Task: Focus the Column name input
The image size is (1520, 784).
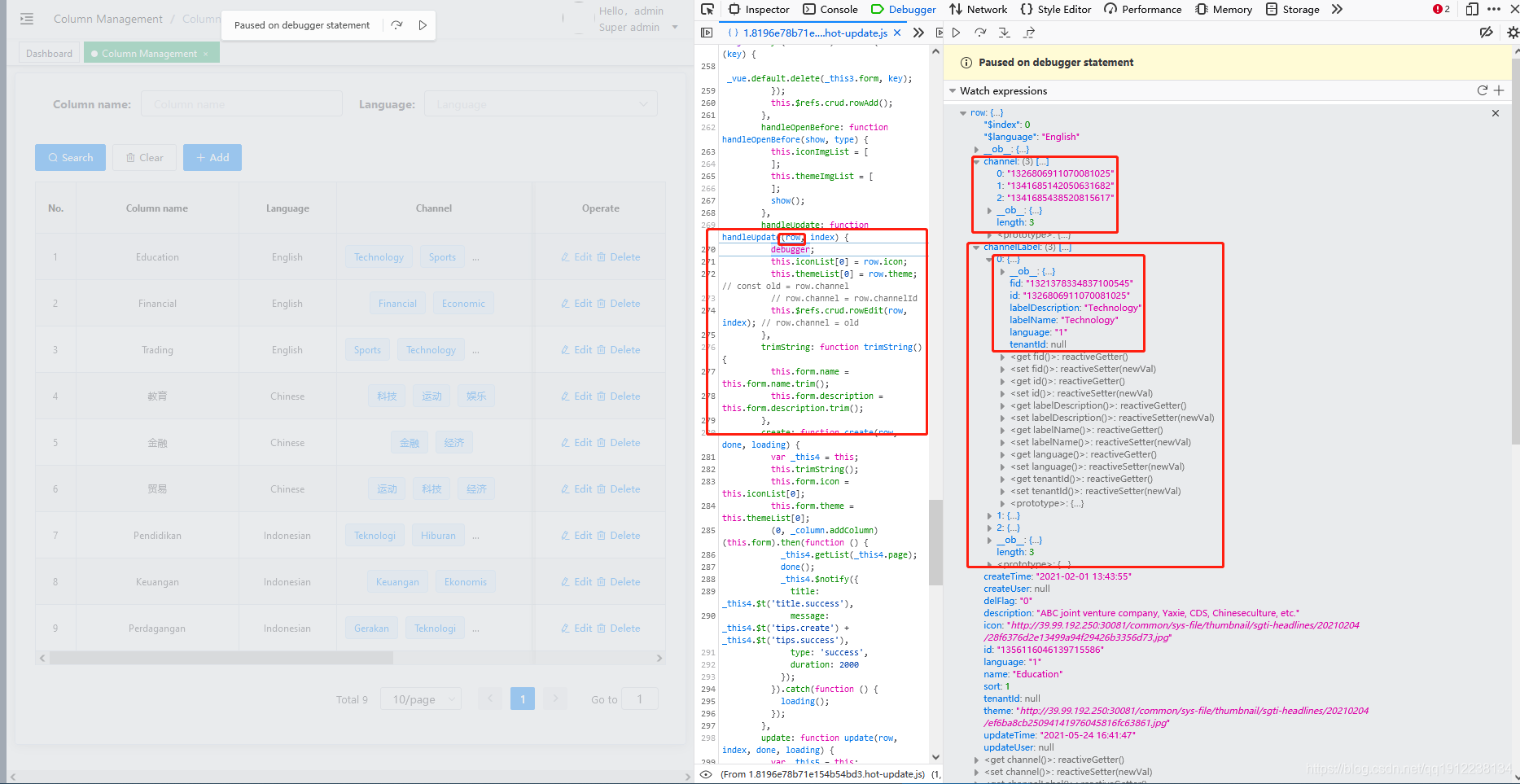Action: click(x=241, y=104)
